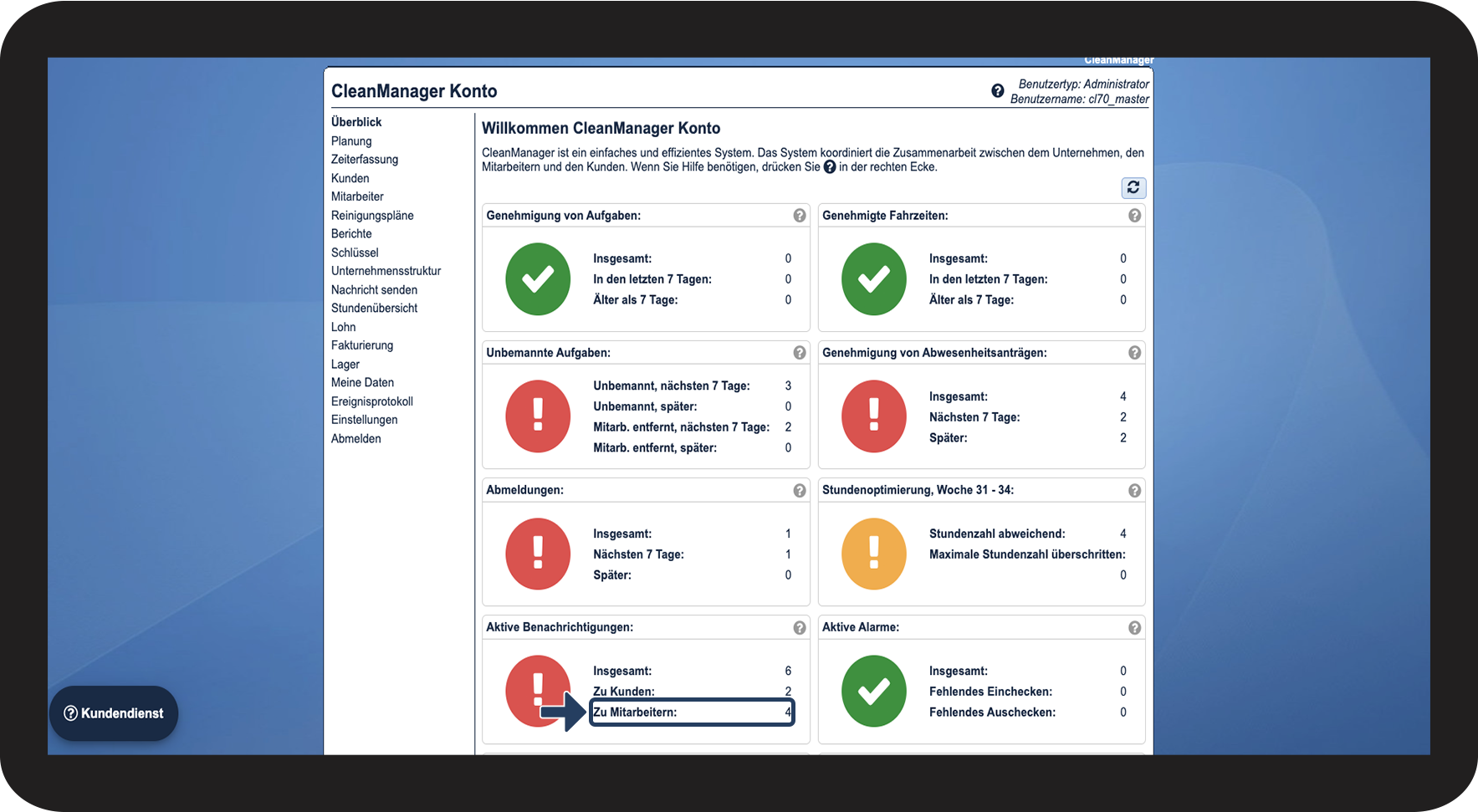Open the Lohn section
1478x812 pixels.
344,327
